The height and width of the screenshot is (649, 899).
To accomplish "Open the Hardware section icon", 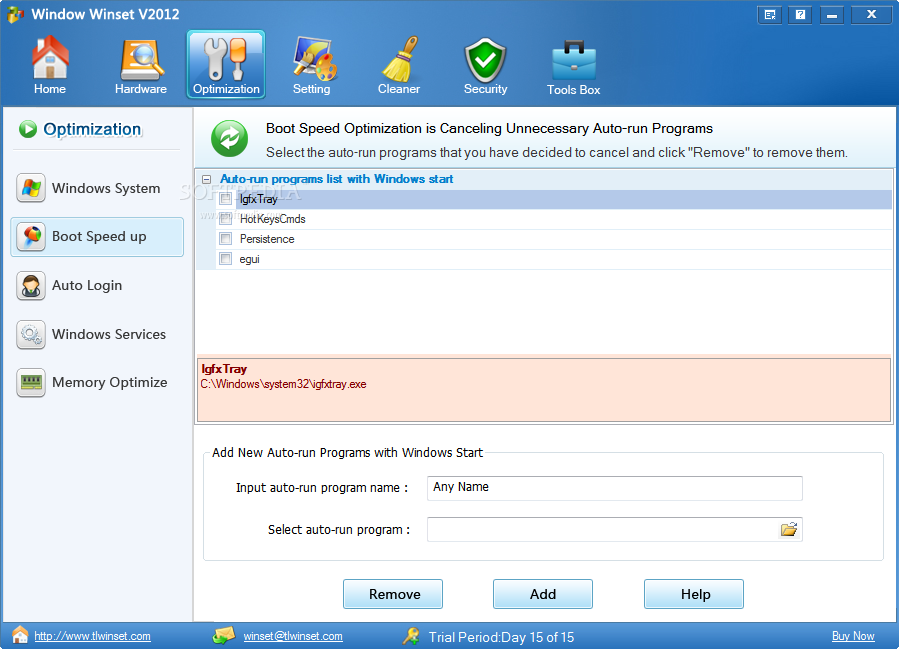I will point(141,60).
